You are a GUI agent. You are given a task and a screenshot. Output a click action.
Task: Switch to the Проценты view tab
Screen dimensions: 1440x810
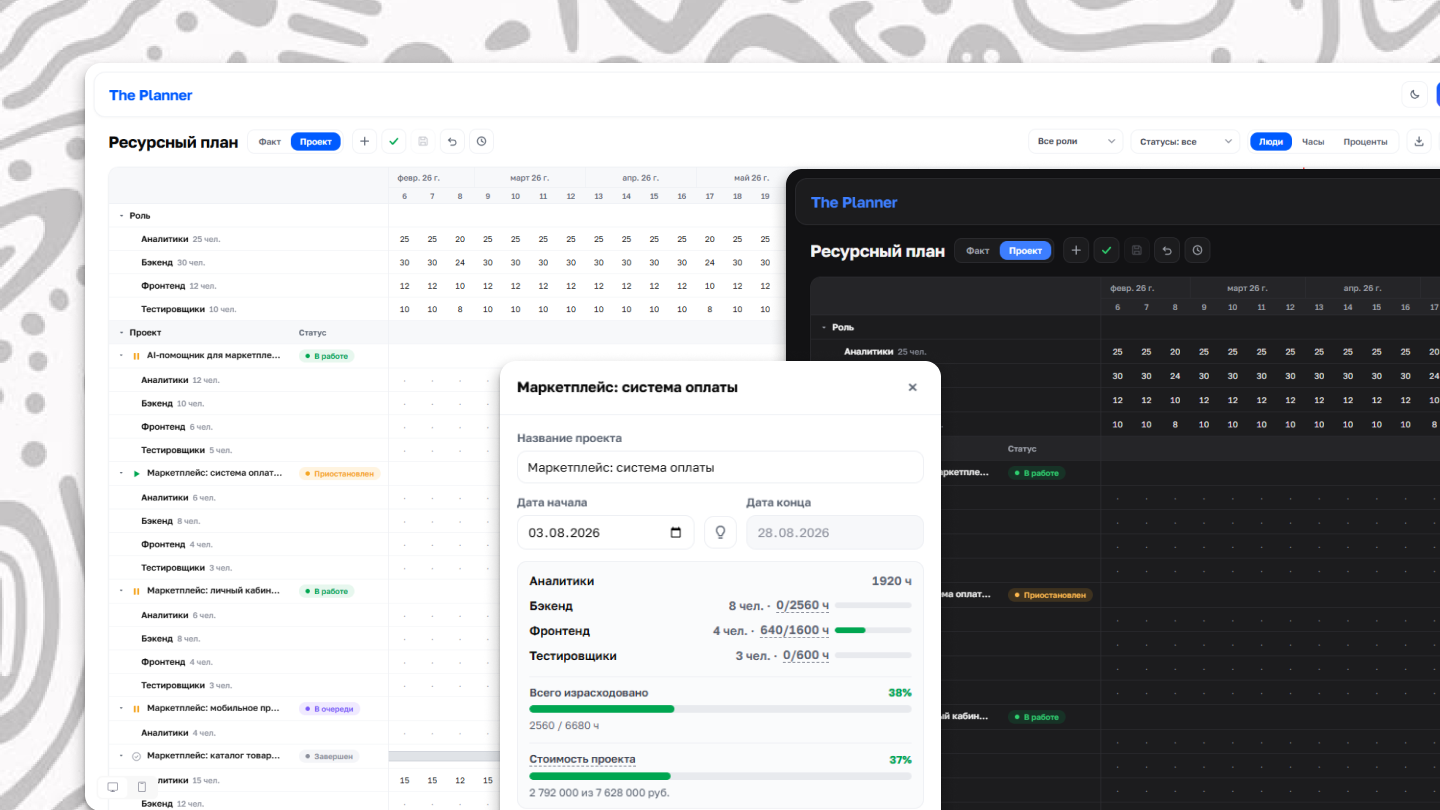pos(1365,142)
